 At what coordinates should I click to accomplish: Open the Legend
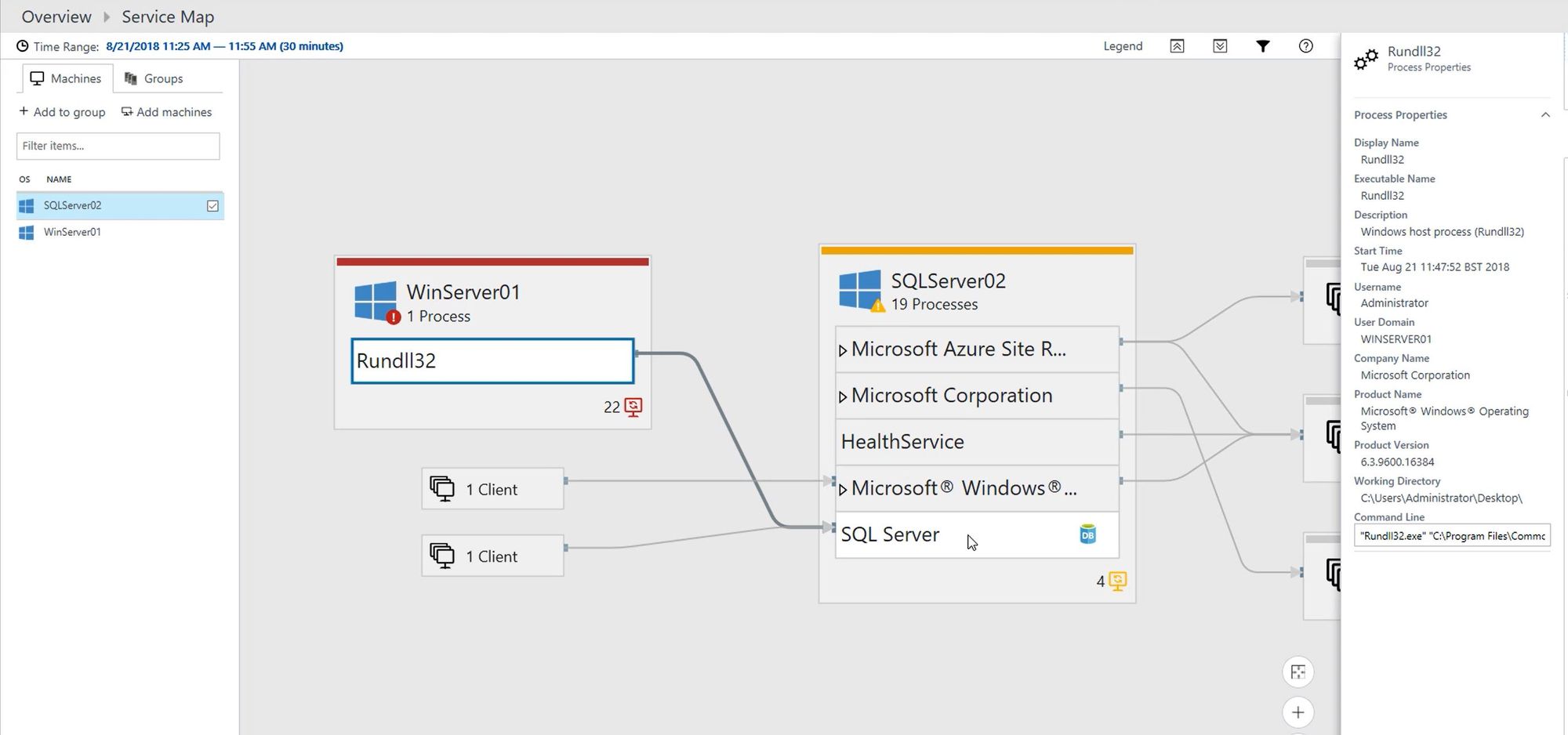[x=1123, y=46]
